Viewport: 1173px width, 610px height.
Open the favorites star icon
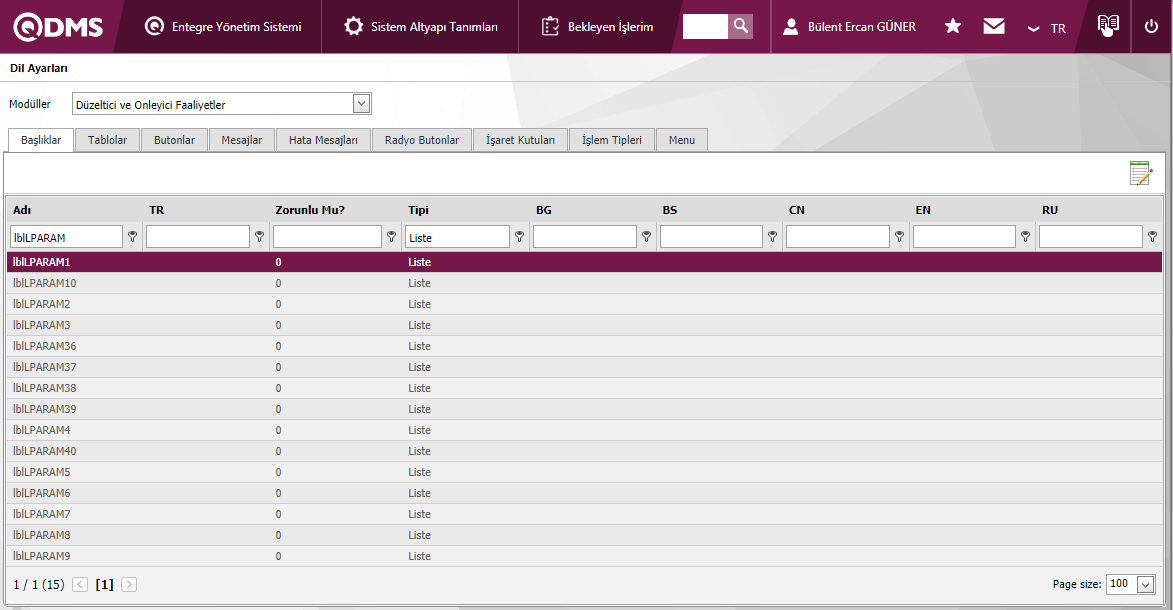[x=953, y=27]
